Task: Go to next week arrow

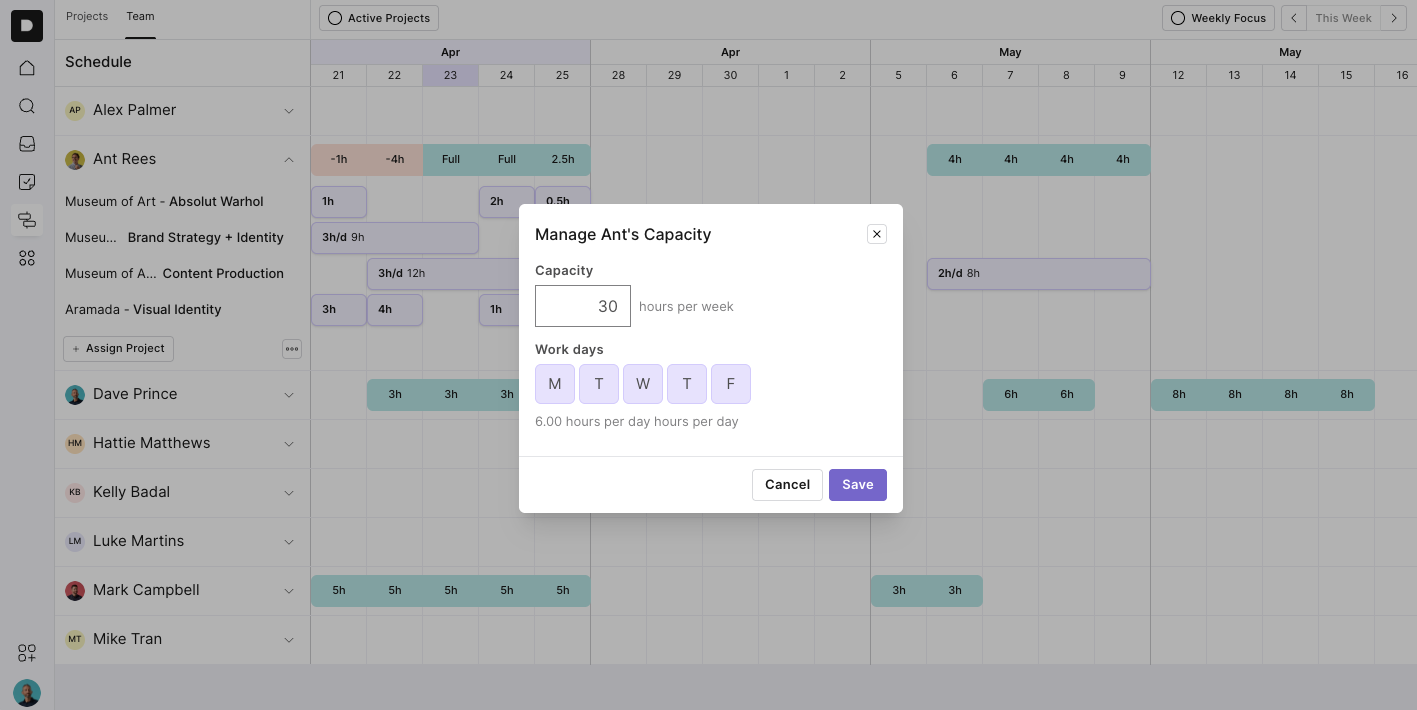Action: tap(1394, 18)
